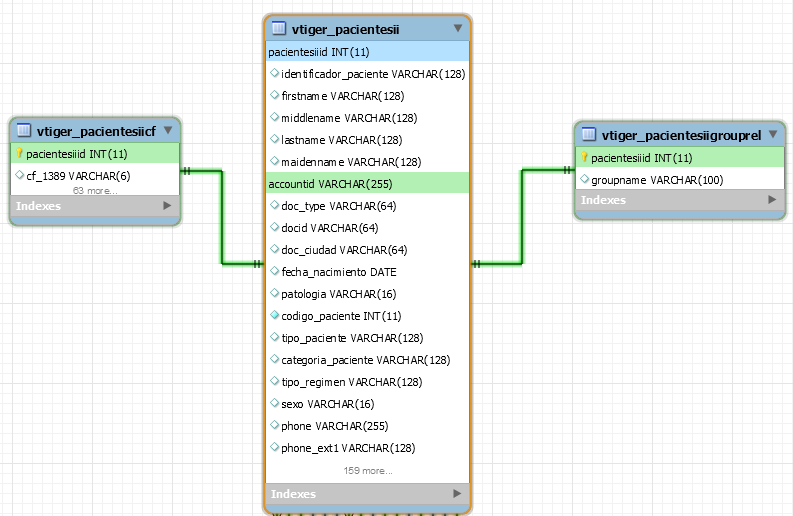Select pacientesiiid INT(11) row in vtiger_pacientesii
793x516 pixels.
368,52
